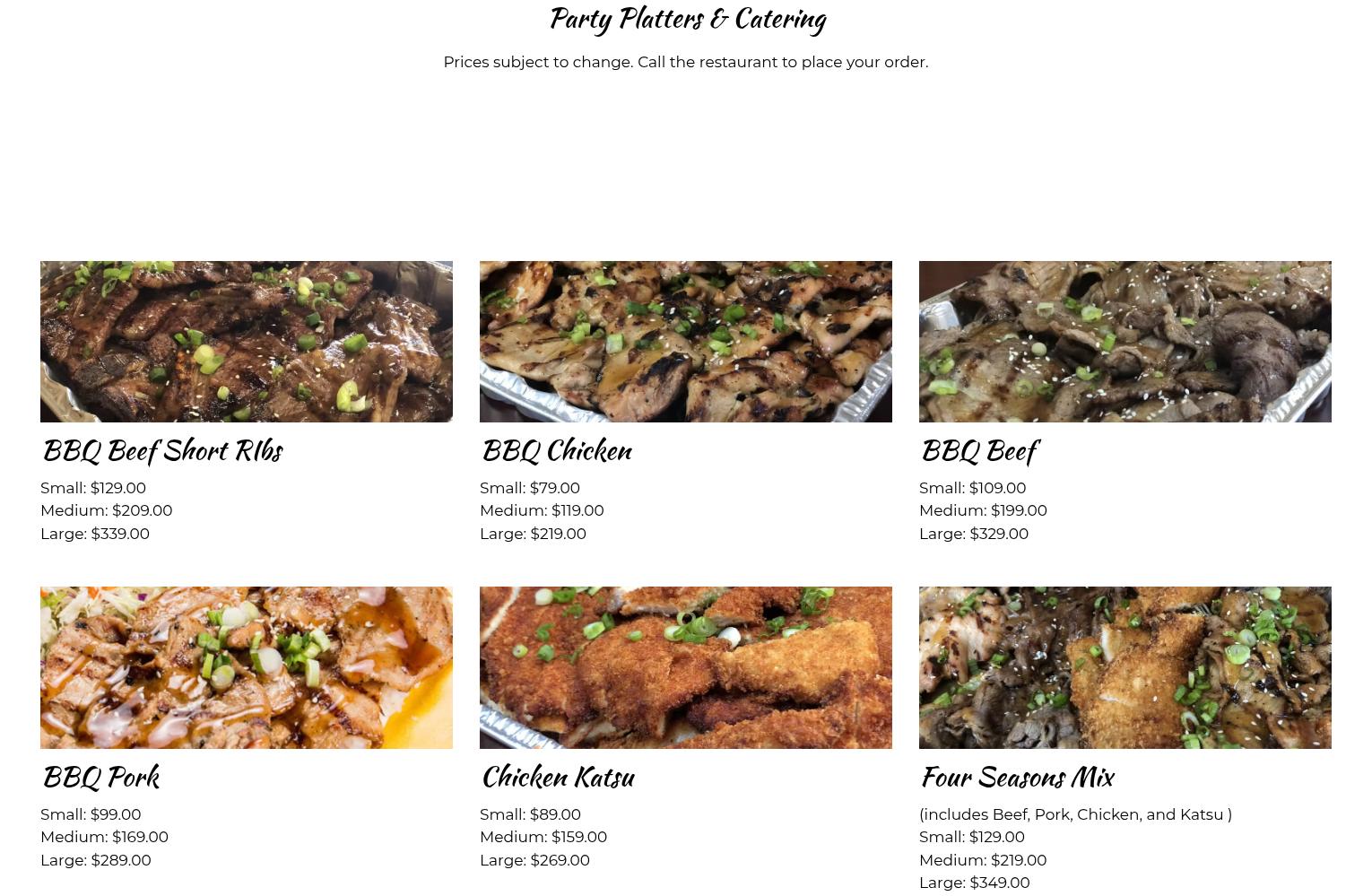1372x896 pixels.
Task: Click the BBQ Beef item title
Action: pos(978,450)
